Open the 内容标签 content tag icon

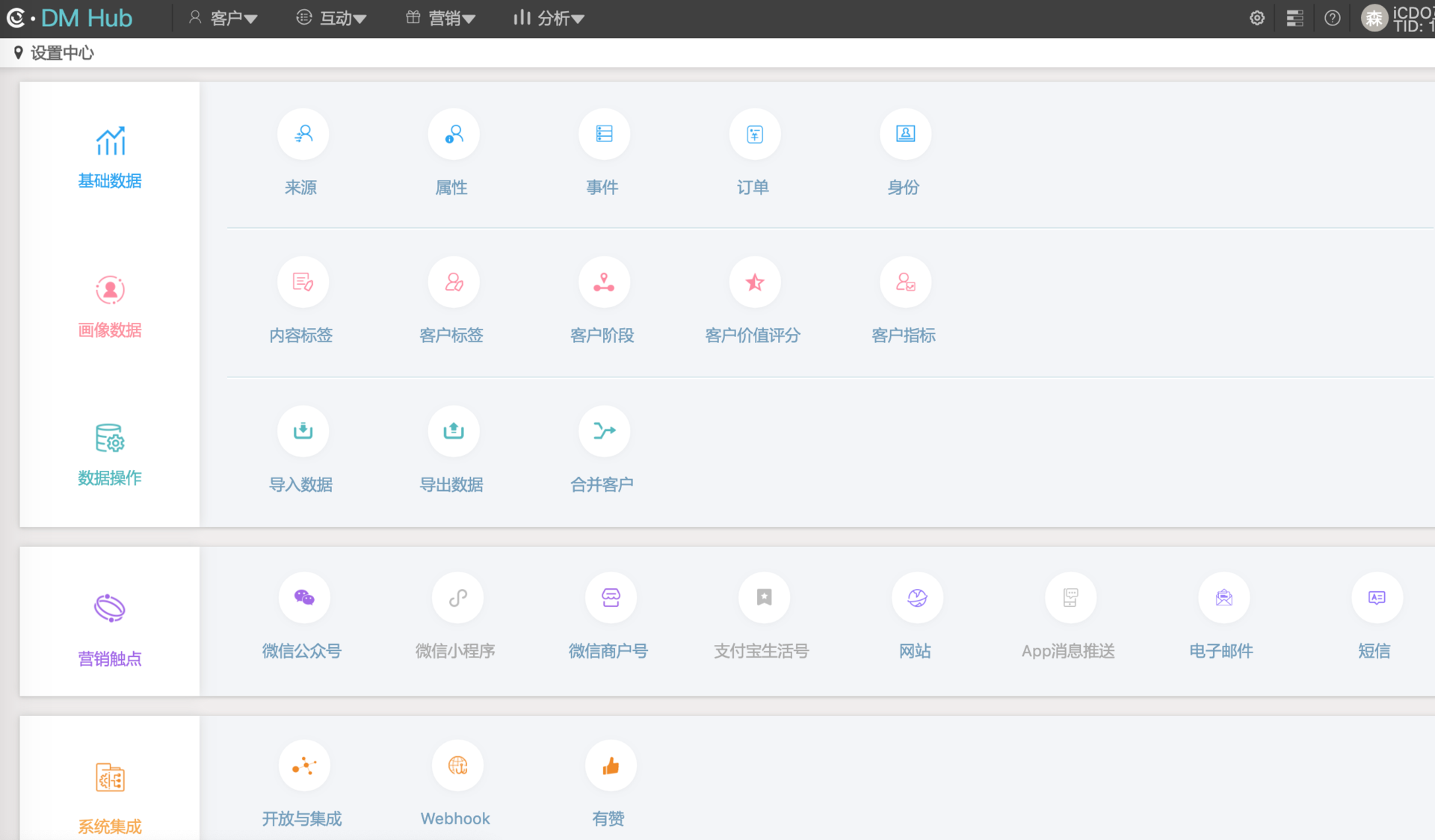303,282
